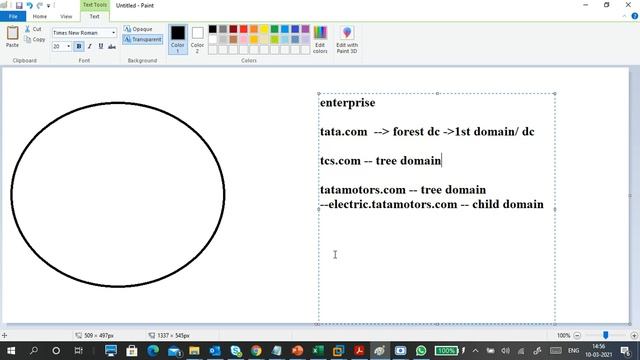Pick the green color swatch

(274, 29)
